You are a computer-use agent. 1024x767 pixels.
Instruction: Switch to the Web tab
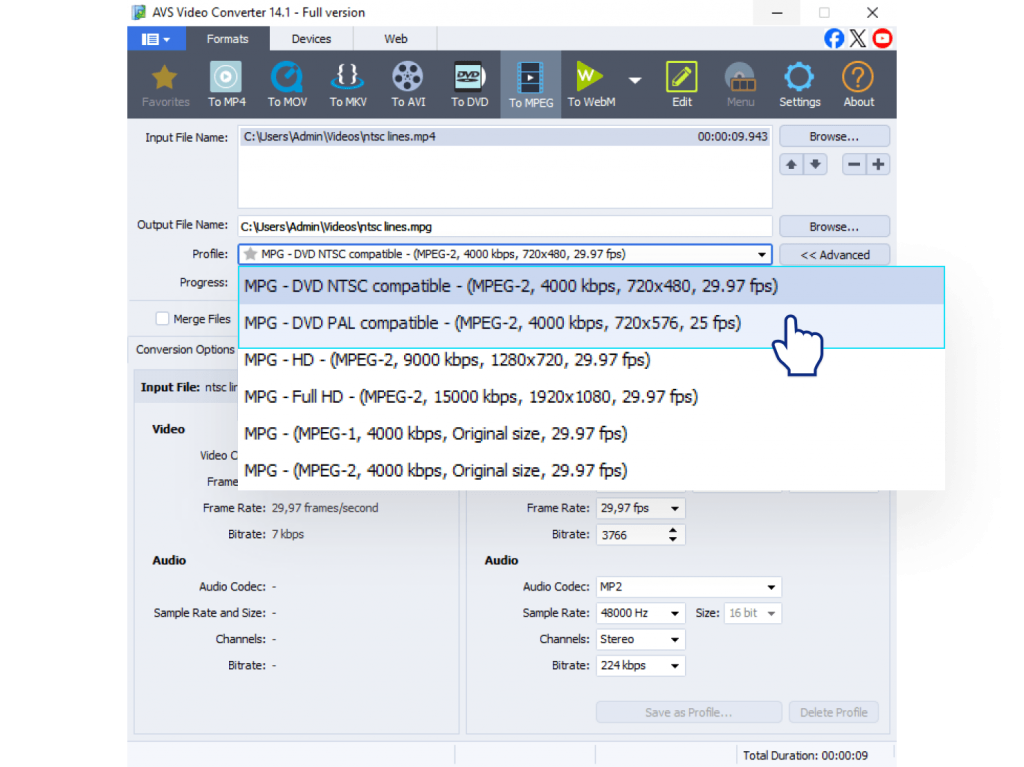396,39
